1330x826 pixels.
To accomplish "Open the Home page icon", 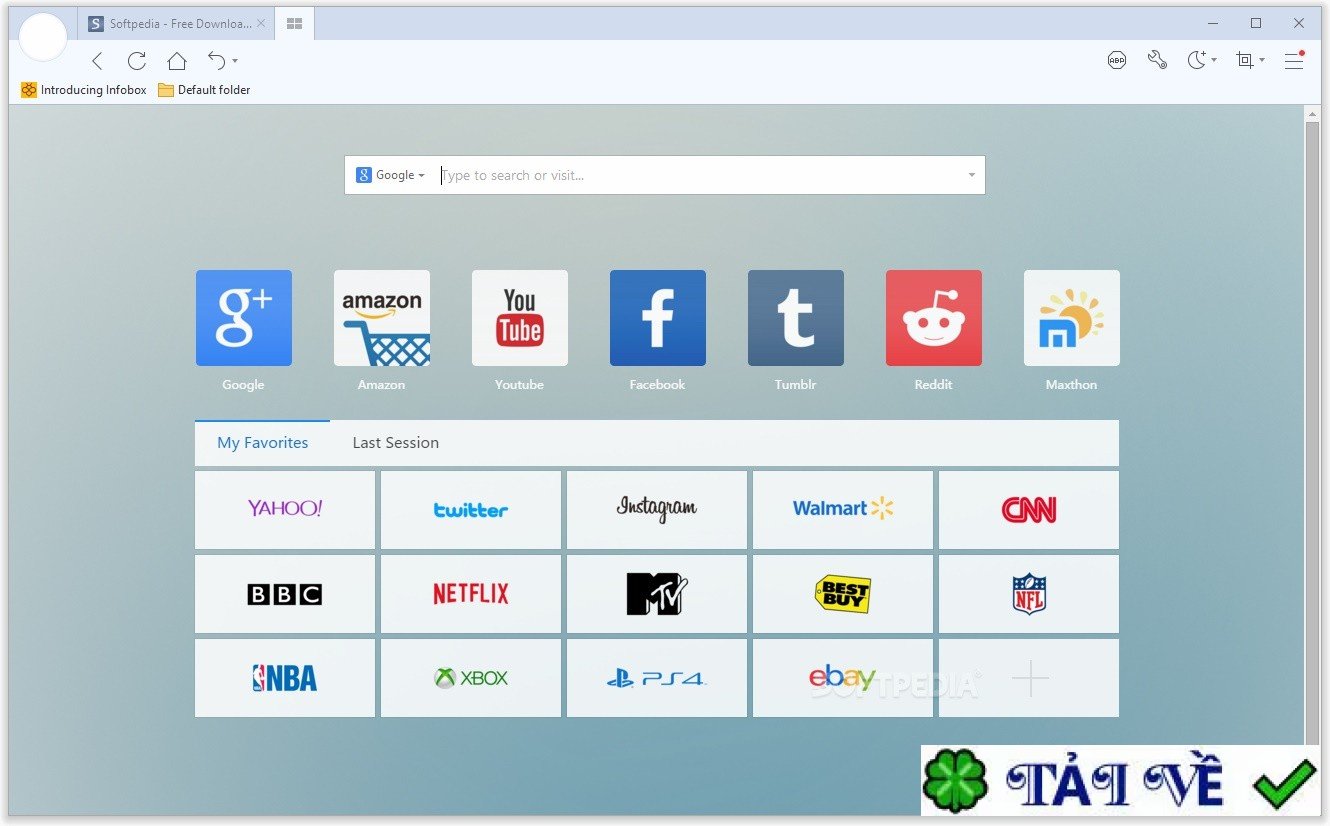I will [x=177, y=61].
